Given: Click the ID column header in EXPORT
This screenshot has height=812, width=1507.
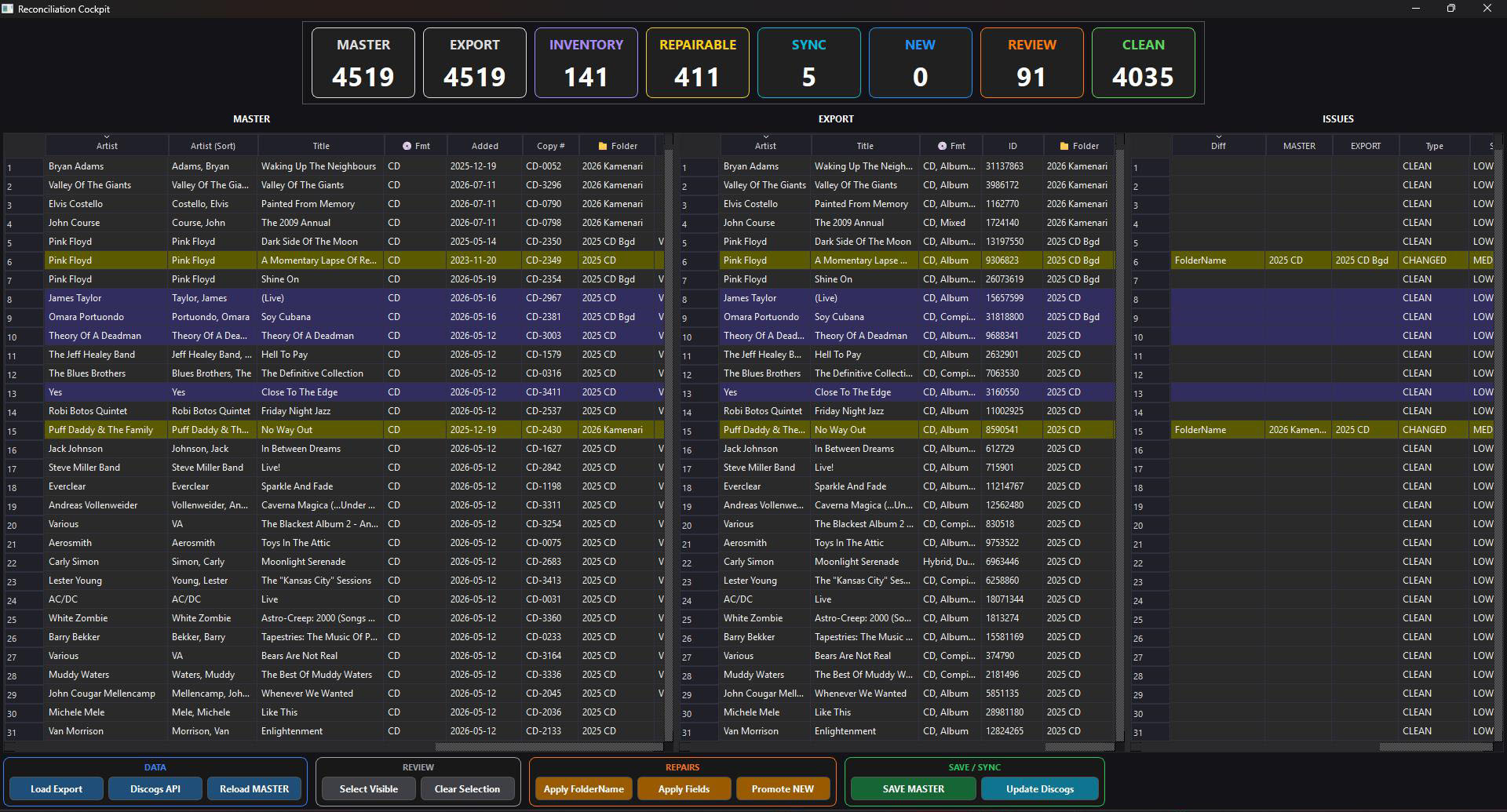Looking at the screenshot, I should point(1013,146).
